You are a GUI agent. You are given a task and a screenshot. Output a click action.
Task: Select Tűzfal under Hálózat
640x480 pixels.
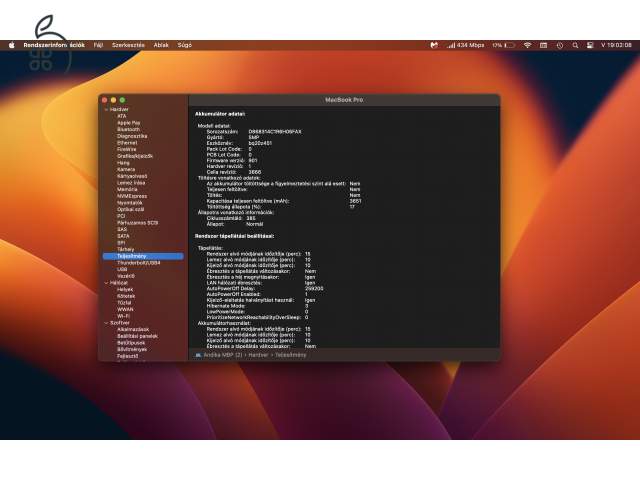(x=124, y=303)
